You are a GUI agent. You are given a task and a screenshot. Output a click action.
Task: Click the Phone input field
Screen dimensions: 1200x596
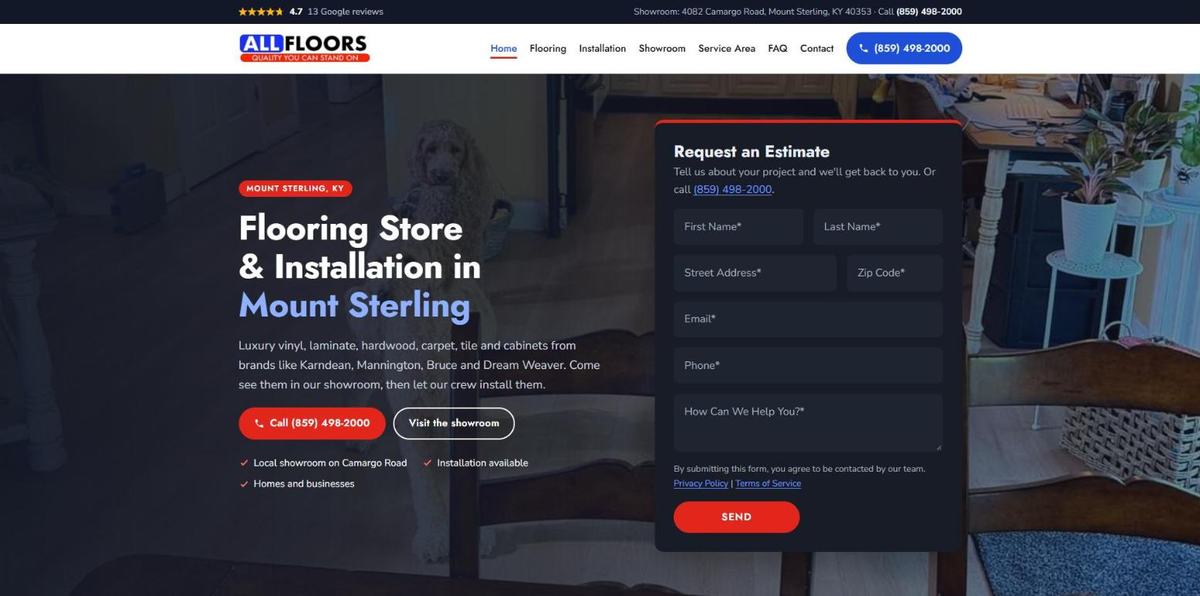pyautogui.click(x=808, y=365)
